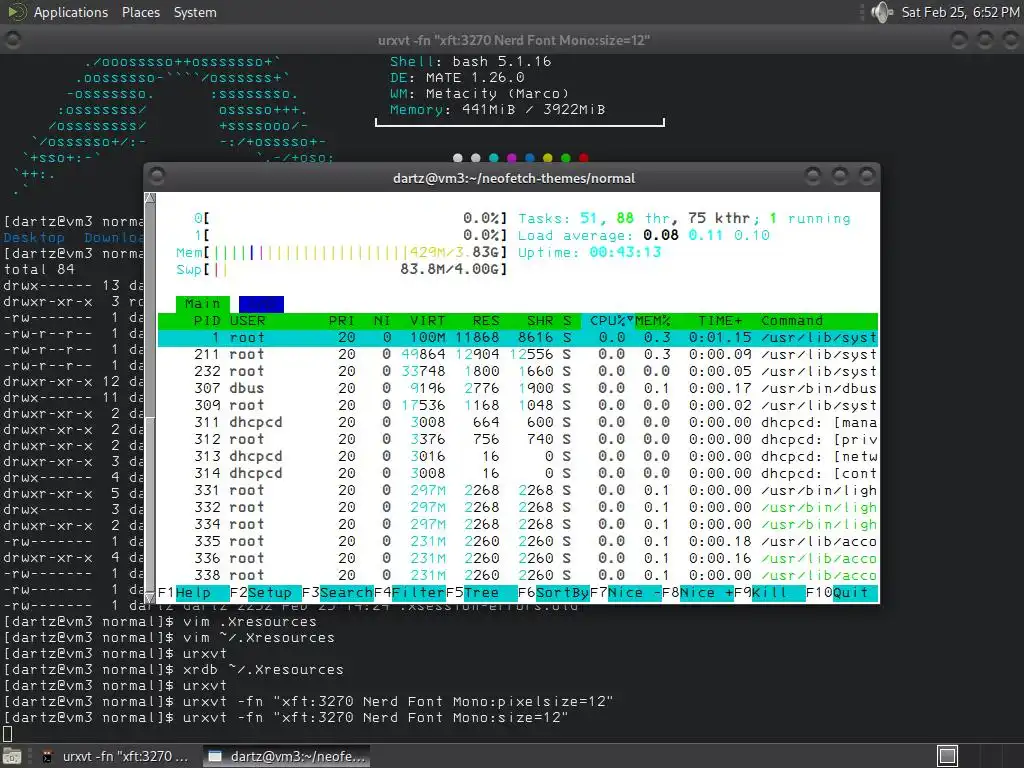The height and width of the screenshot is (768, 1024).
Task: Select process row PID 314 dhcpcd
Action: (517, 473)
